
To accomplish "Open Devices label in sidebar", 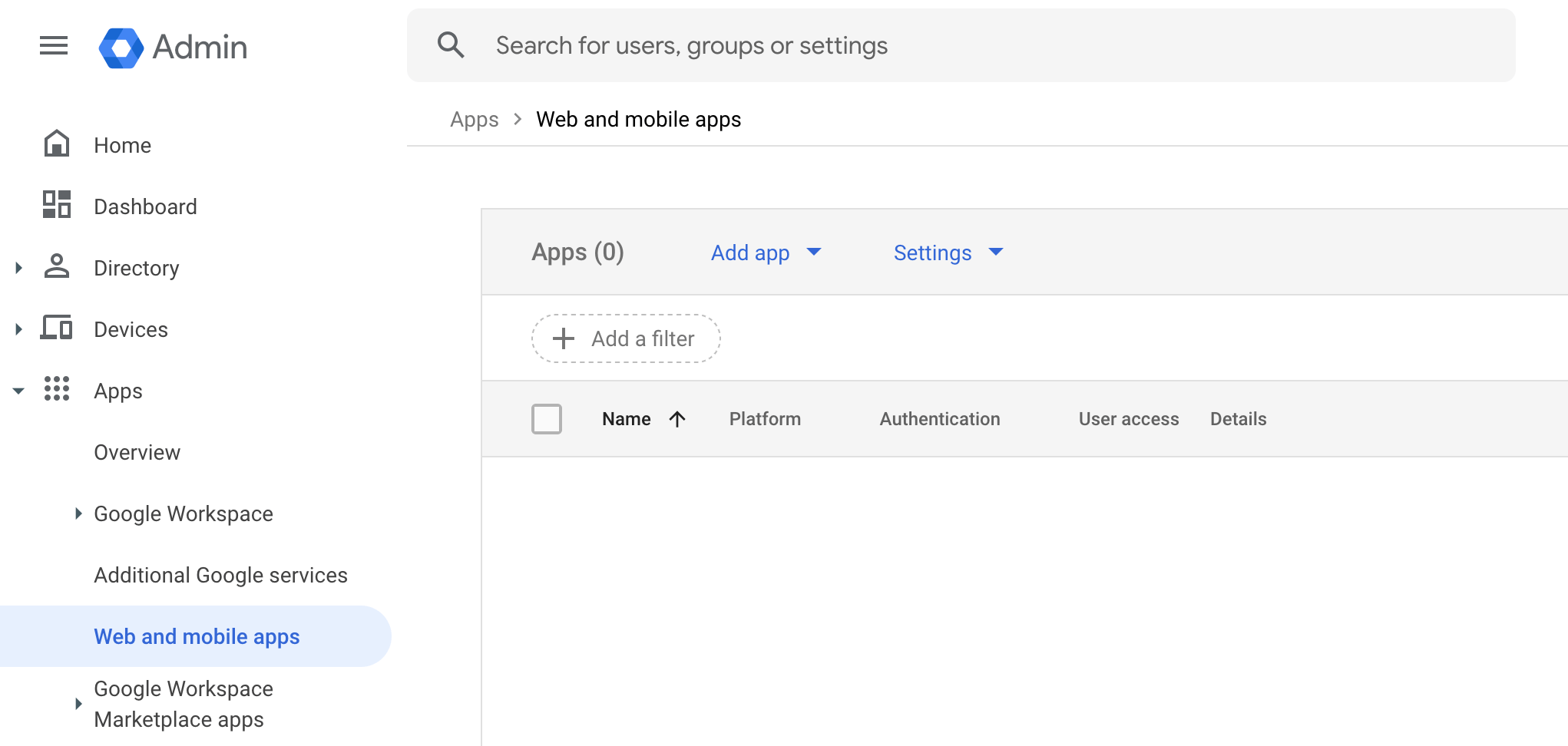I will click(131, 329).
